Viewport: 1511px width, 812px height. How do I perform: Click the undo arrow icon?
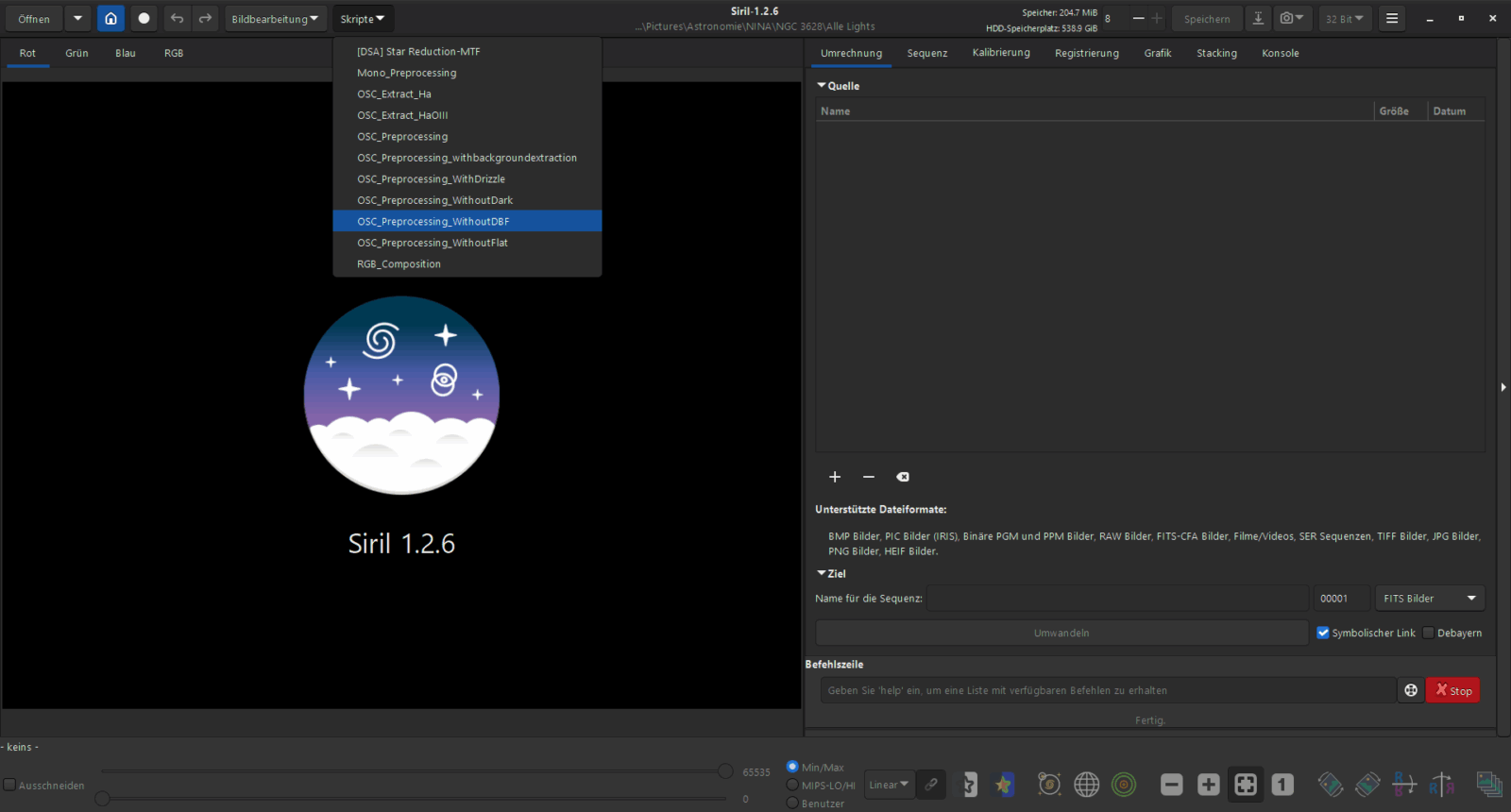pos(177,18)
